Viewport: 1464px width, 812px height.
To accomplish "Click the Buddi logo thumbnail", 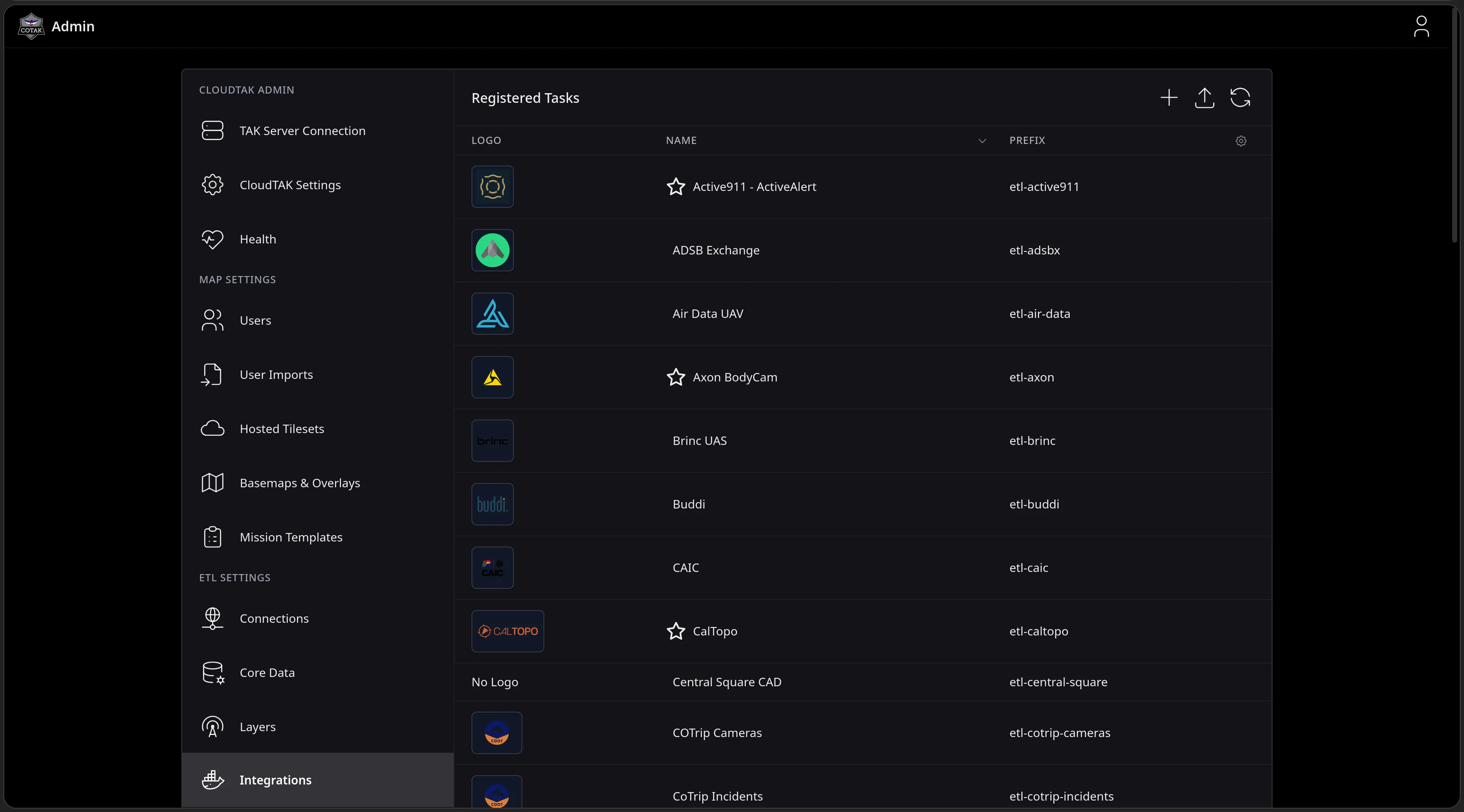I will click(492, 504).
